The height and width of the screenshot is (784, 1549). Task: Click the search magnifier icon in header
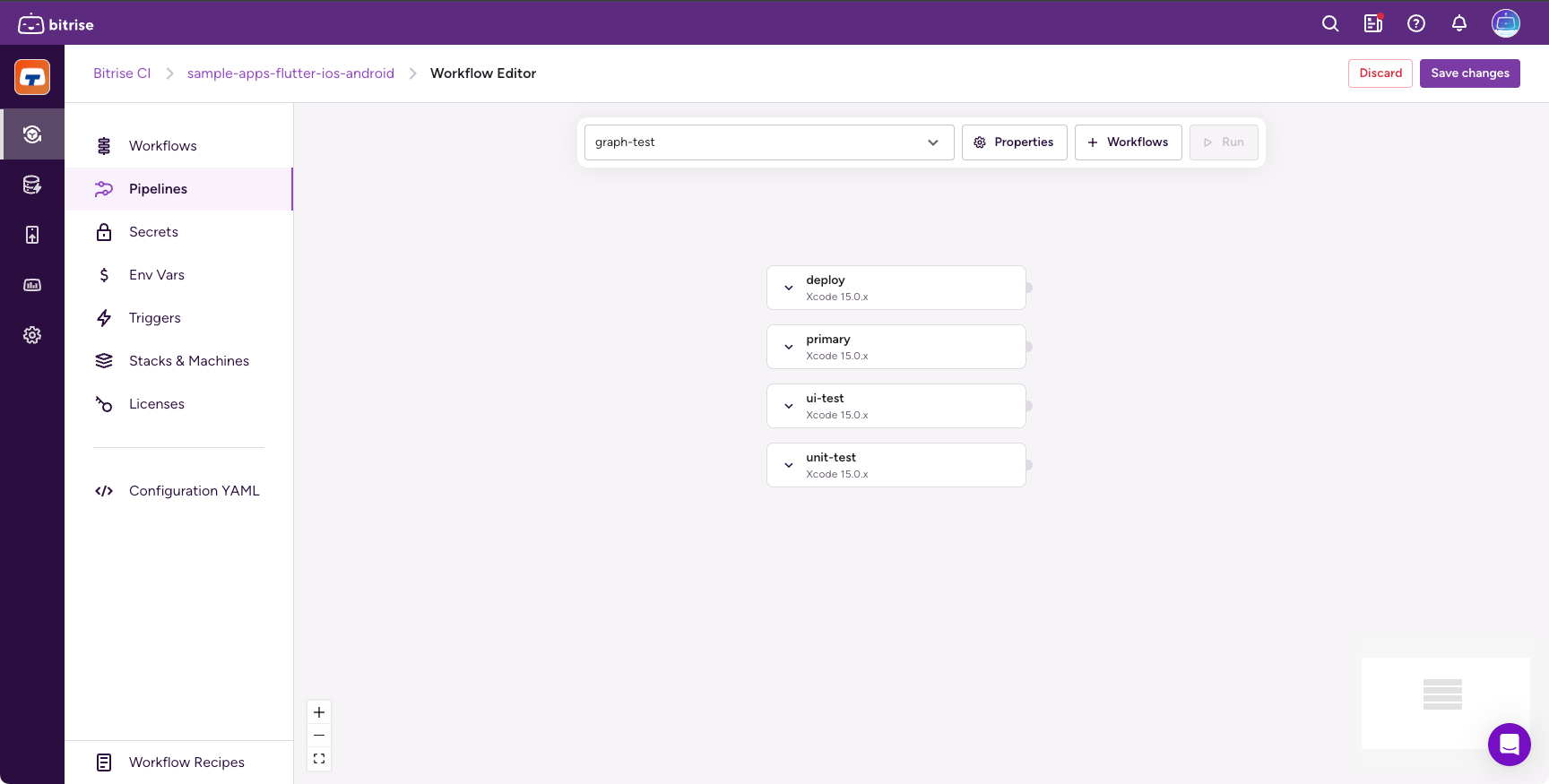1330,24
